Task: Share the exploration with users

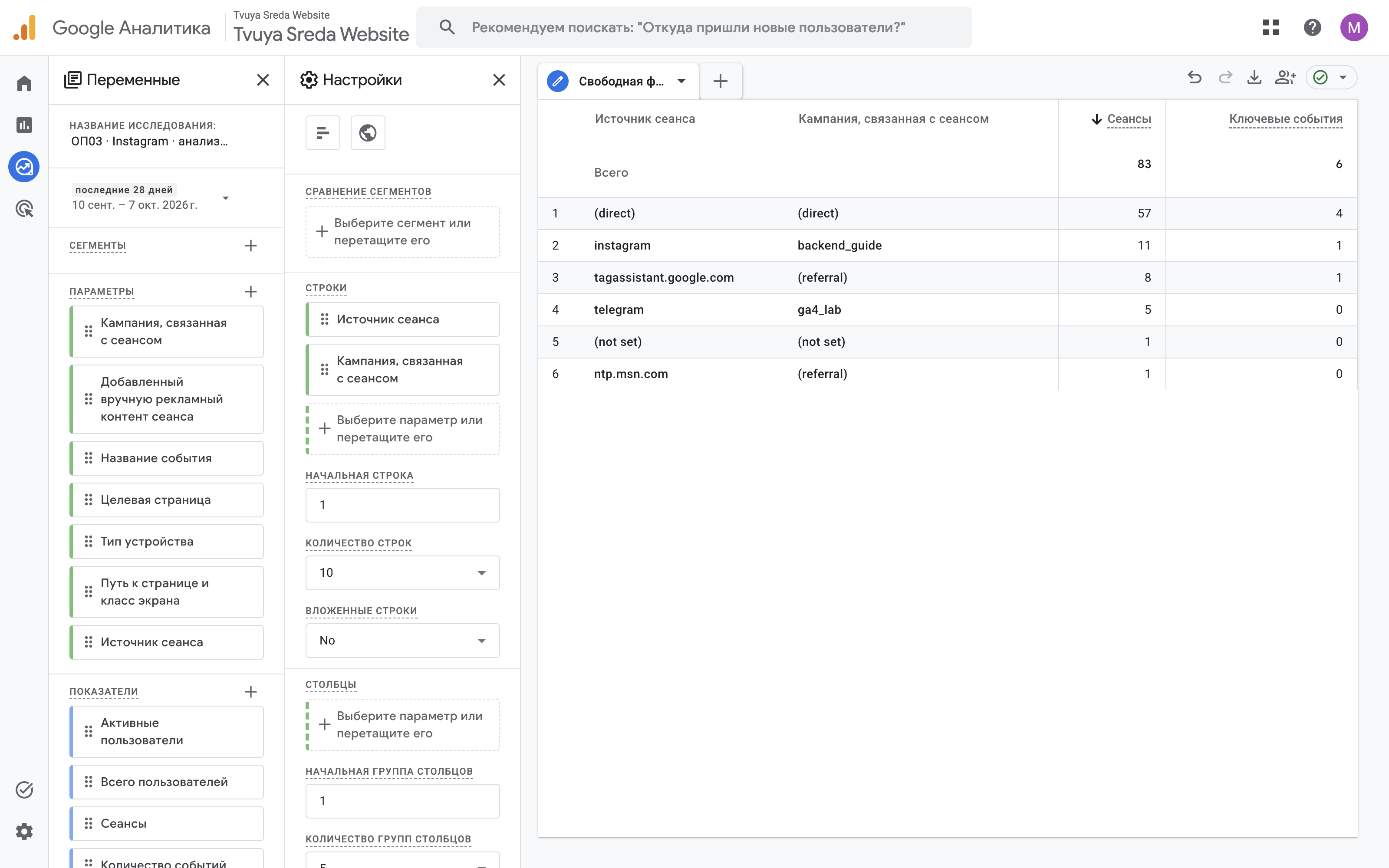Action: [1285, 78]
